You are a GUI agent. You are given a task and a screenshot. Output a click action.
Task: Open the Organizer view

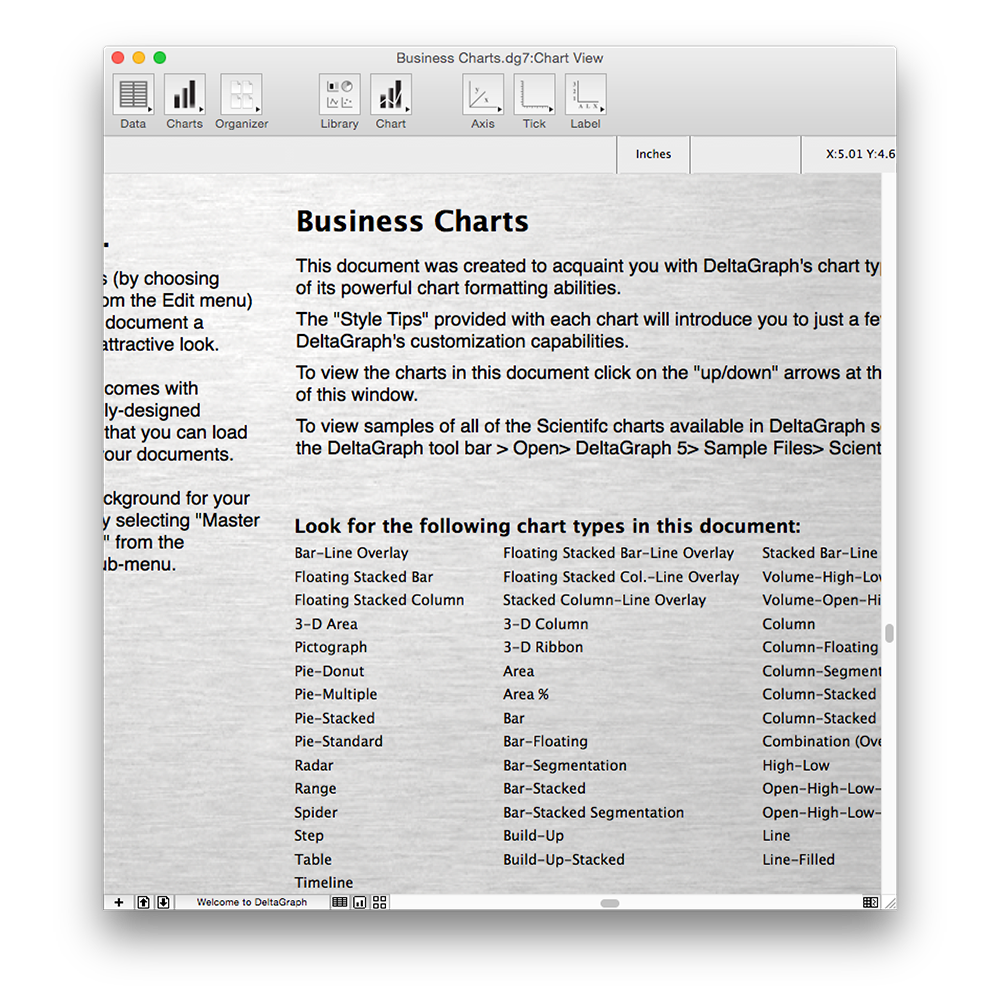click(x=241, y=95)
